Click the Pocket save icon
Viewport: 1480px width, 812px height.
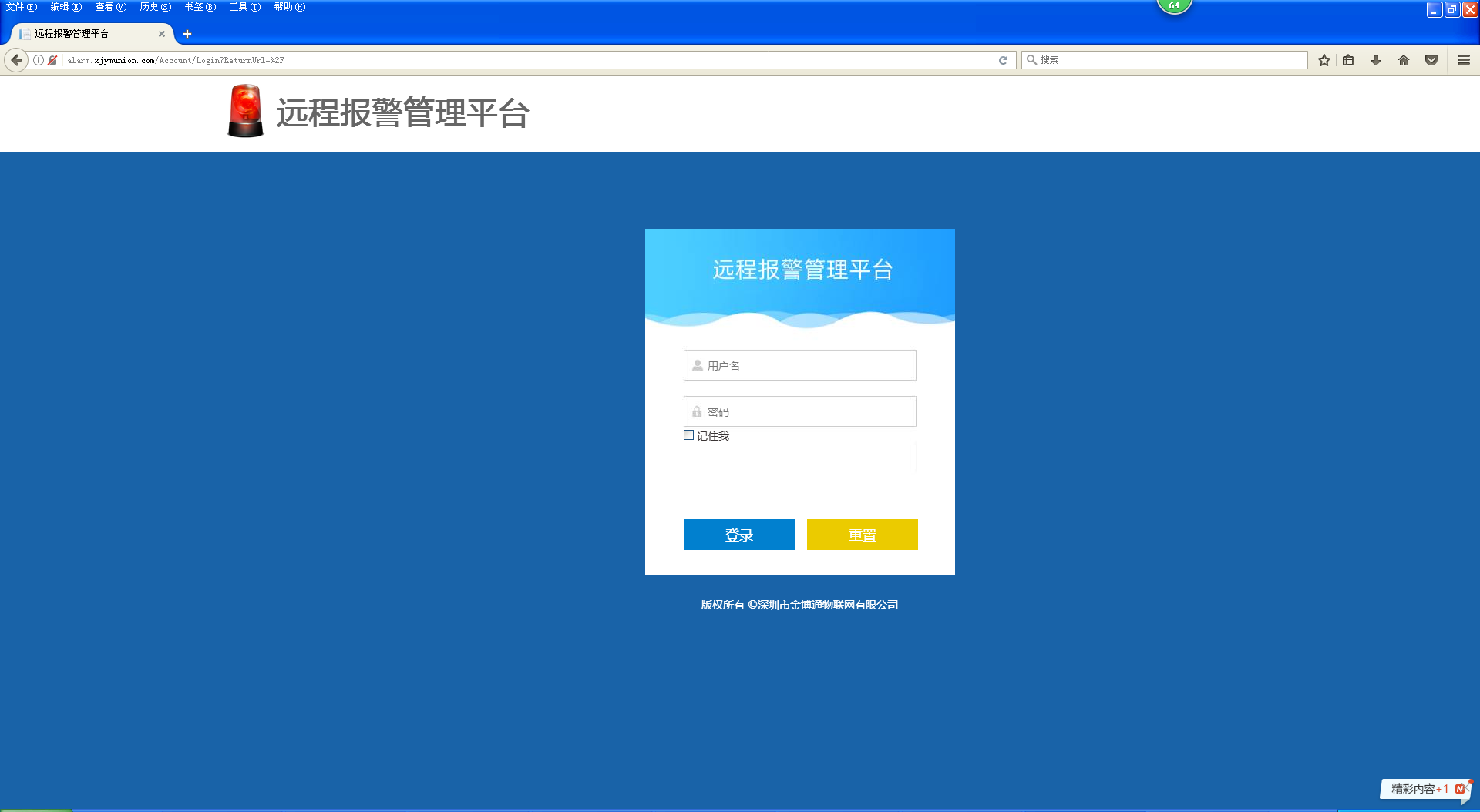tap(1431, 60)
